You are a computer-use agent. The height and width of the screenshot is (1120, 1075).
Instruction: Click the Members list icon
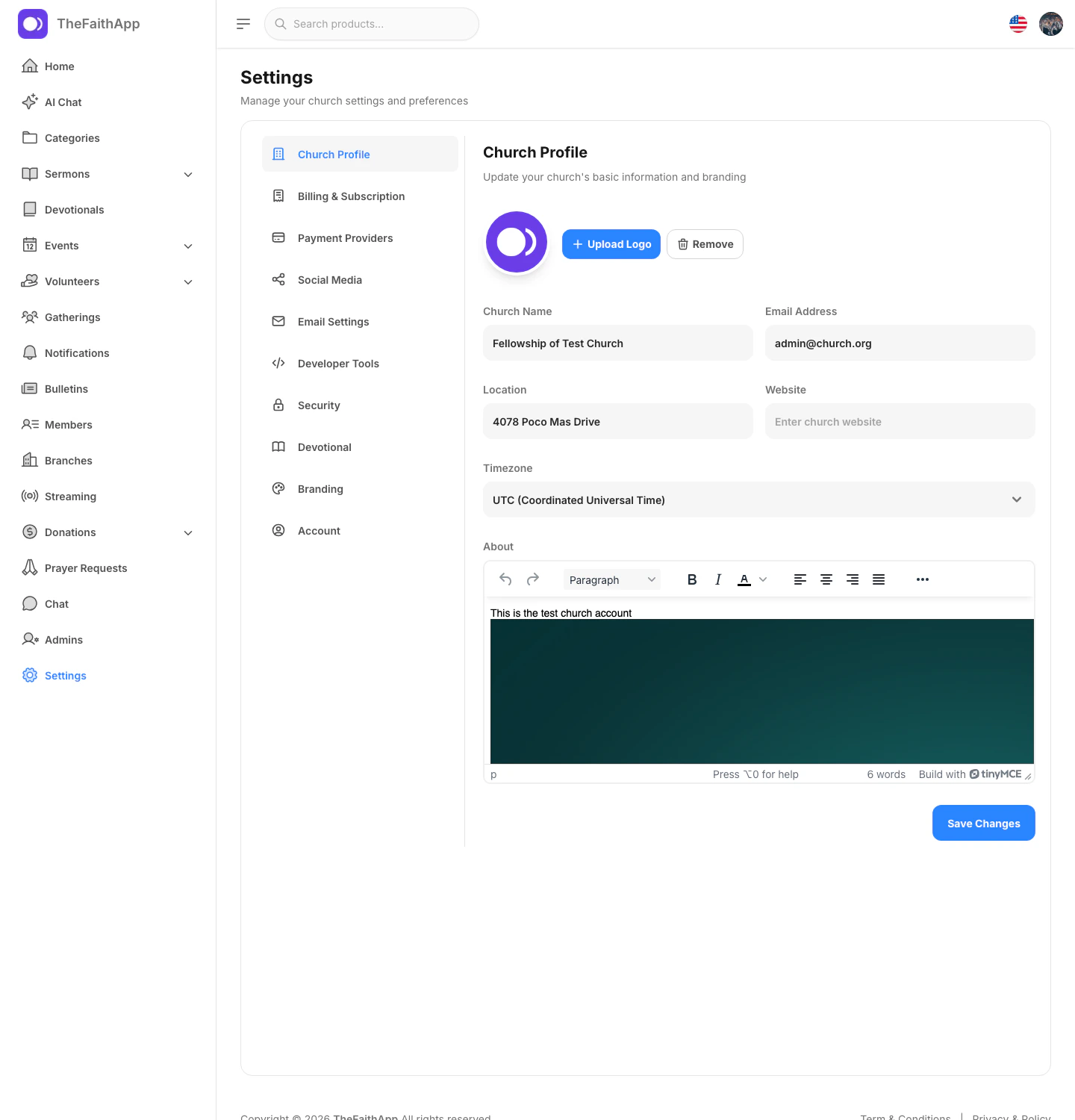(x=30, y=424)
